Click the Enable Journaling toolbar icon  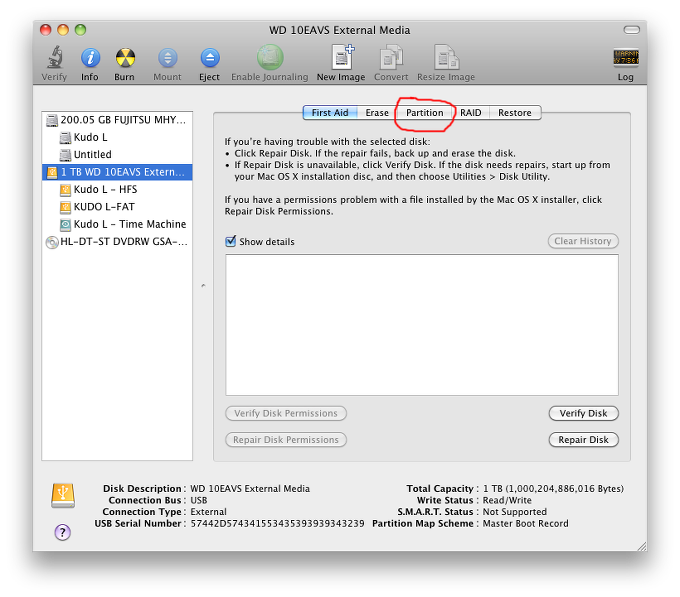(x=270, y=57)
